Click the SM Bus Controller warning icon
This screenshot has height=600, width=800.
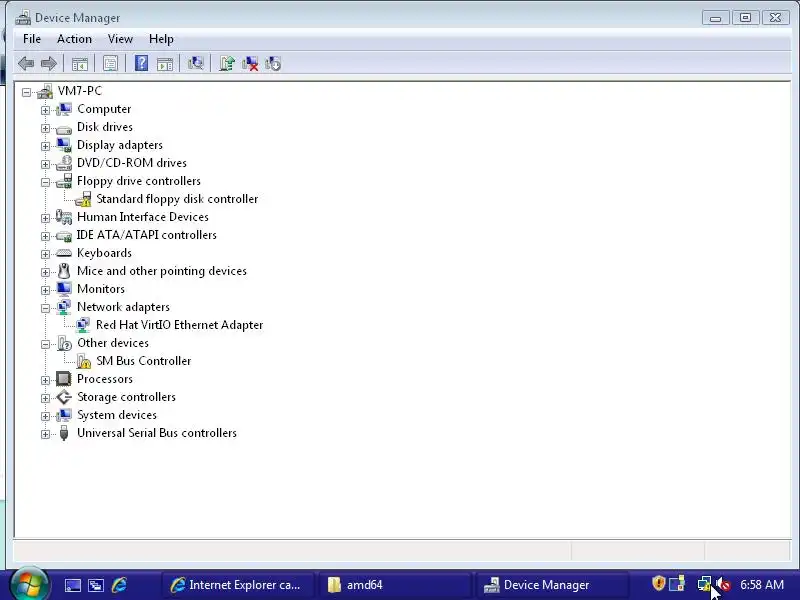84,361
